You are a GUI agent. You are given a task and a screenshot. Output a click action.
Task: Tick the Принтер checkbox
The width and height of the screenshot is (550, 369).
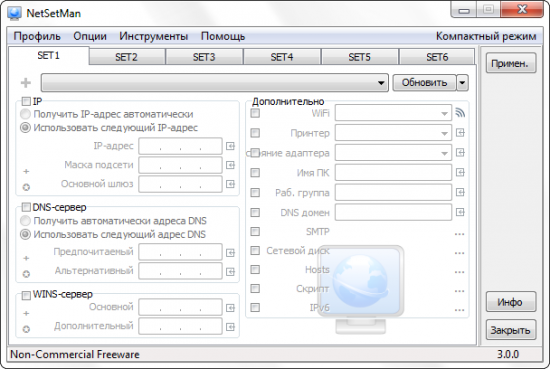pos(255,133)
